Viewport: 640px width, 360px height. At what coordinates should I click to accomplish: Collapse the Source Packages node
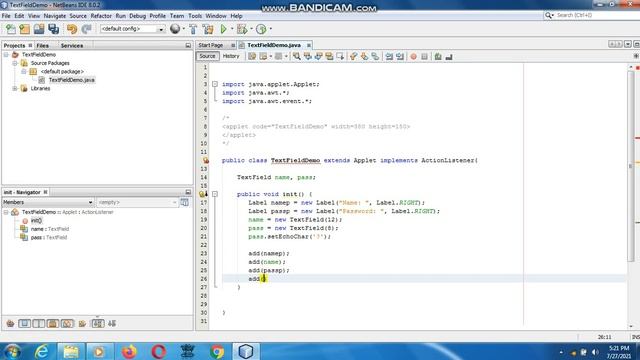pyautogui.click(x=15, y=63)
